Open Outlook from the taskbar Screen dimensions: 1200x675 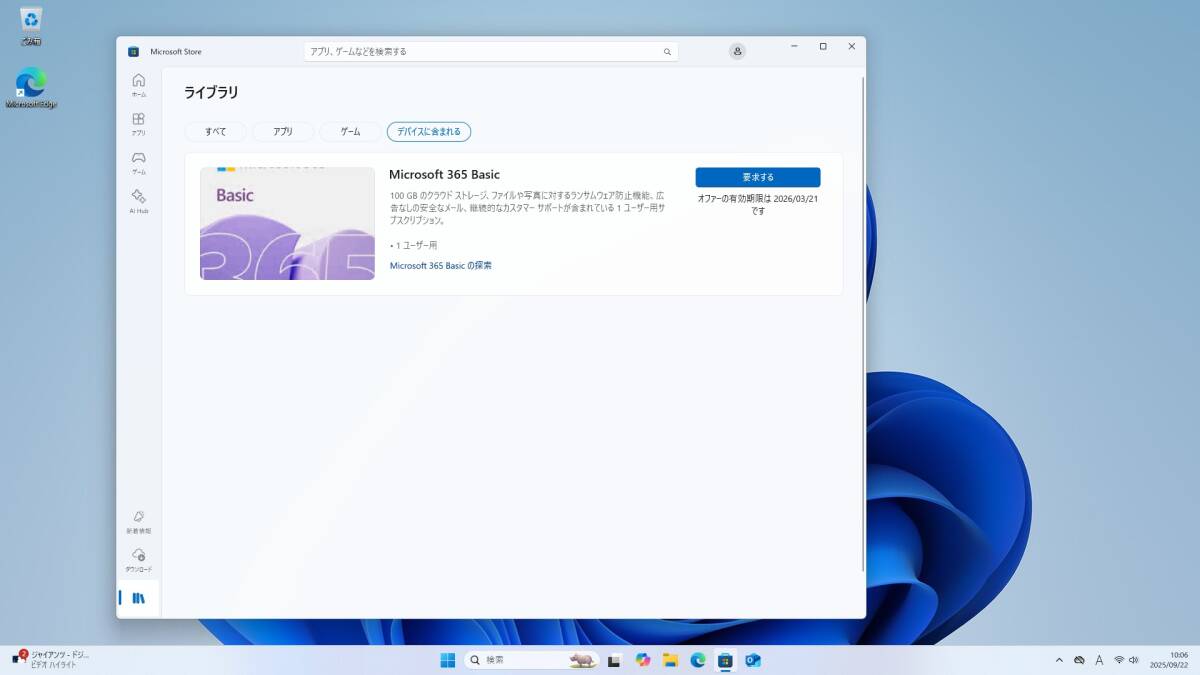[752, 660]
